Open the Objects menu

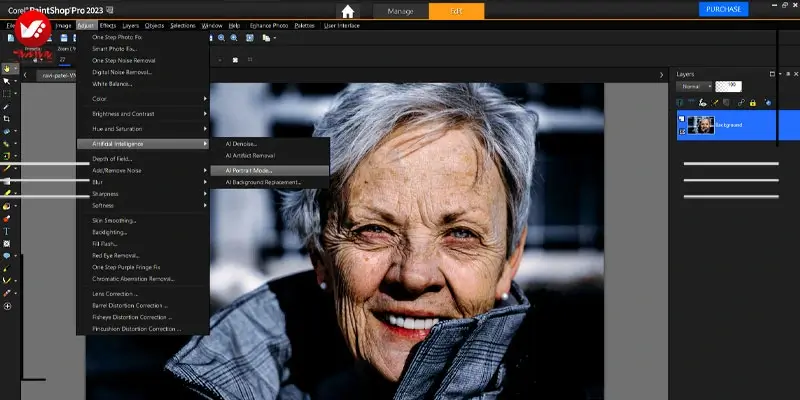tap(154, 26)
